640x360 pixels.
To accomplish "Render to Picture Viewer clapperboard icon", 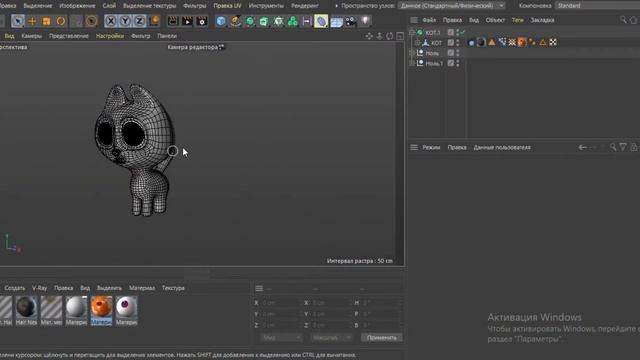I will click(x=187, y=21).
